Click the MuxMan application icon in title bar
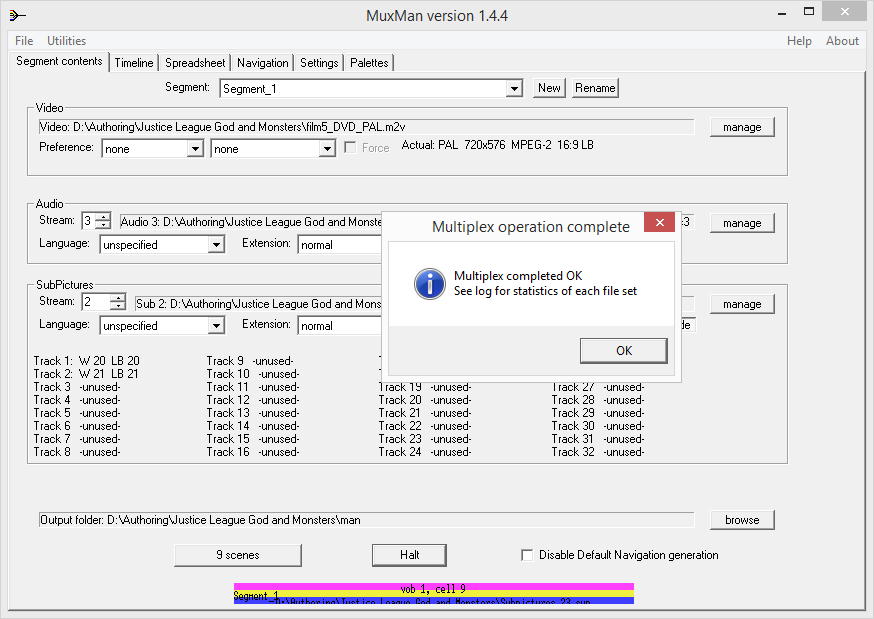This screenshot has width=874, height=619. coord(17,16)
